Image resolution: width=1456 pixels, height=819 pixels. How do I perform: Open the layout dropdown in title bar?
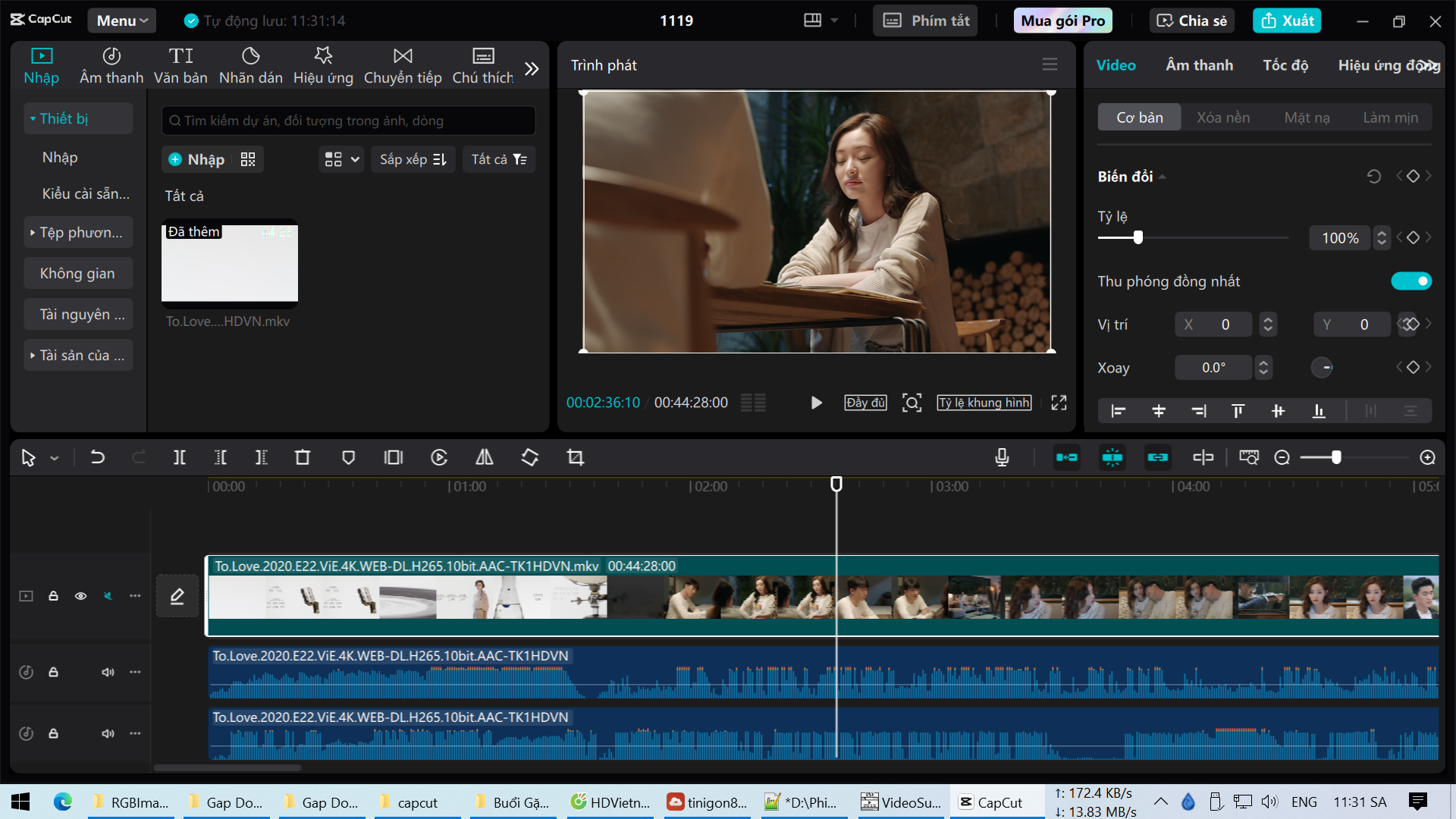(821, 20)
